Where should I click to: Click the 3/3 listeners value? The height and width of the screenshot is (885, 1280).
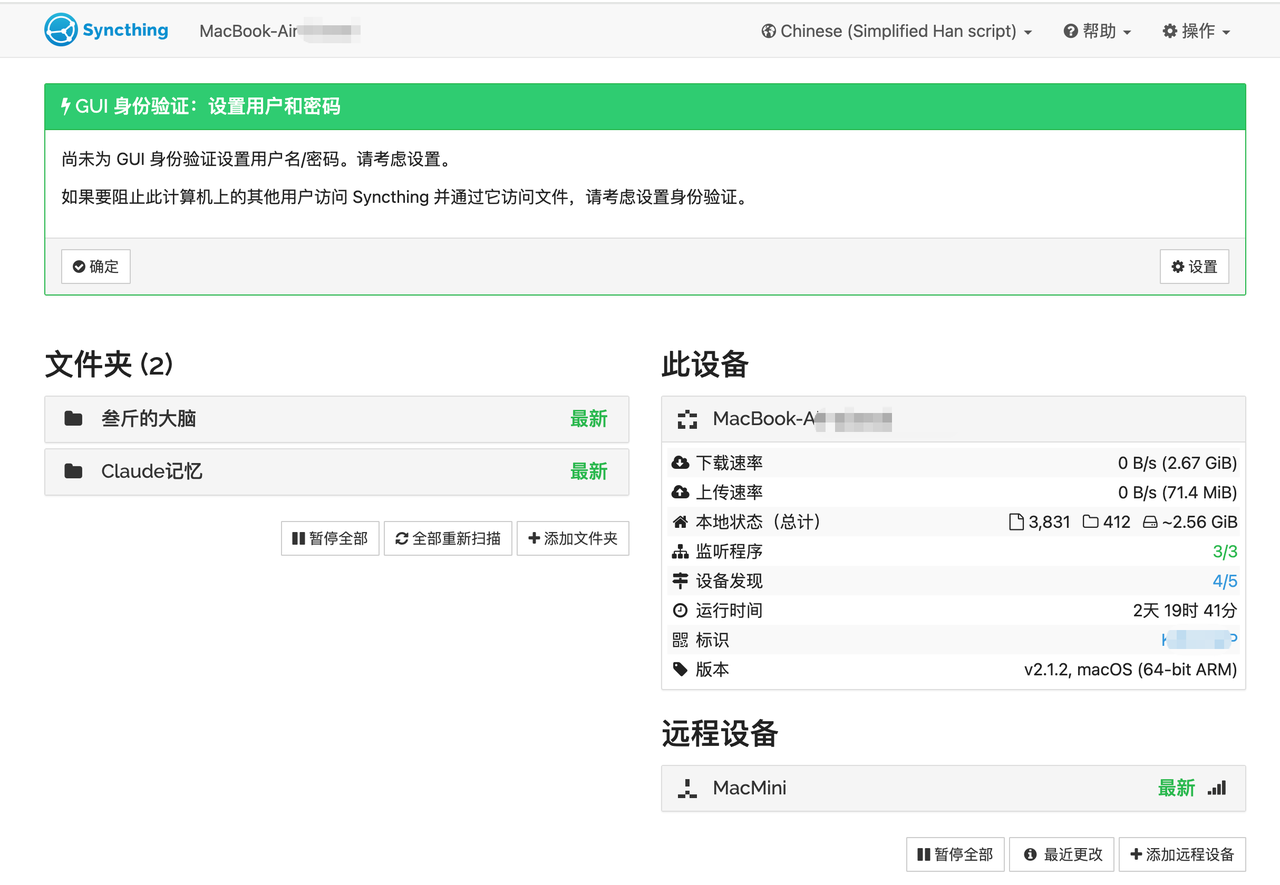point(1225,551)
